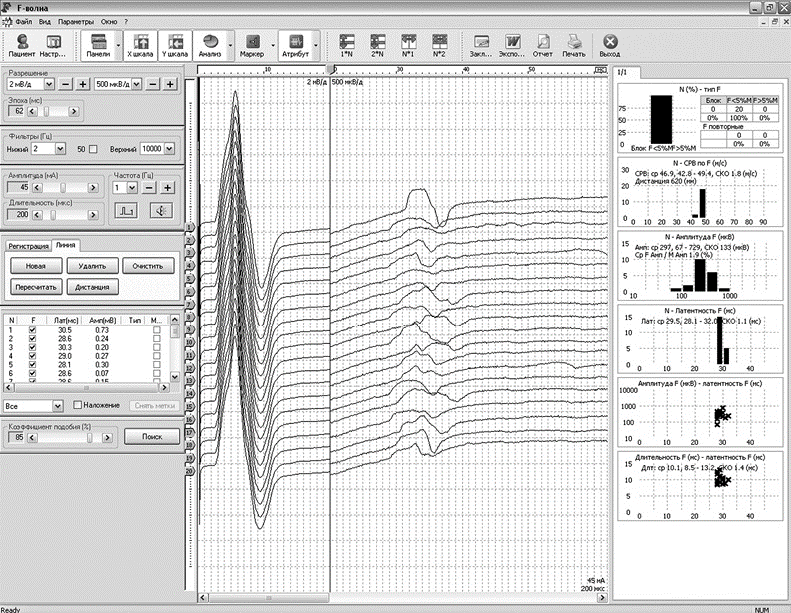Open the Файл menu
791x613 pixels.
24,22
